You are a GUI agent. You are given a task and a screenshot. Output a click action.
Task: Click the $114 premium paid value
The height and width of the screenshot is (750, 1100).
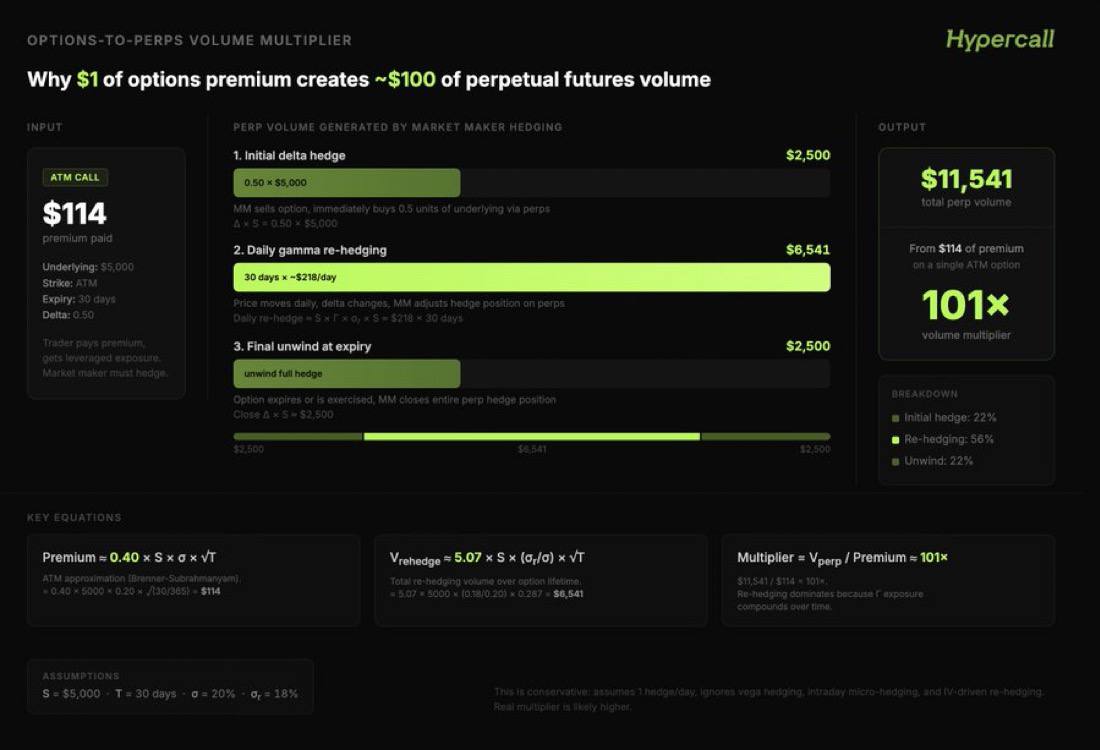(74, 213)
